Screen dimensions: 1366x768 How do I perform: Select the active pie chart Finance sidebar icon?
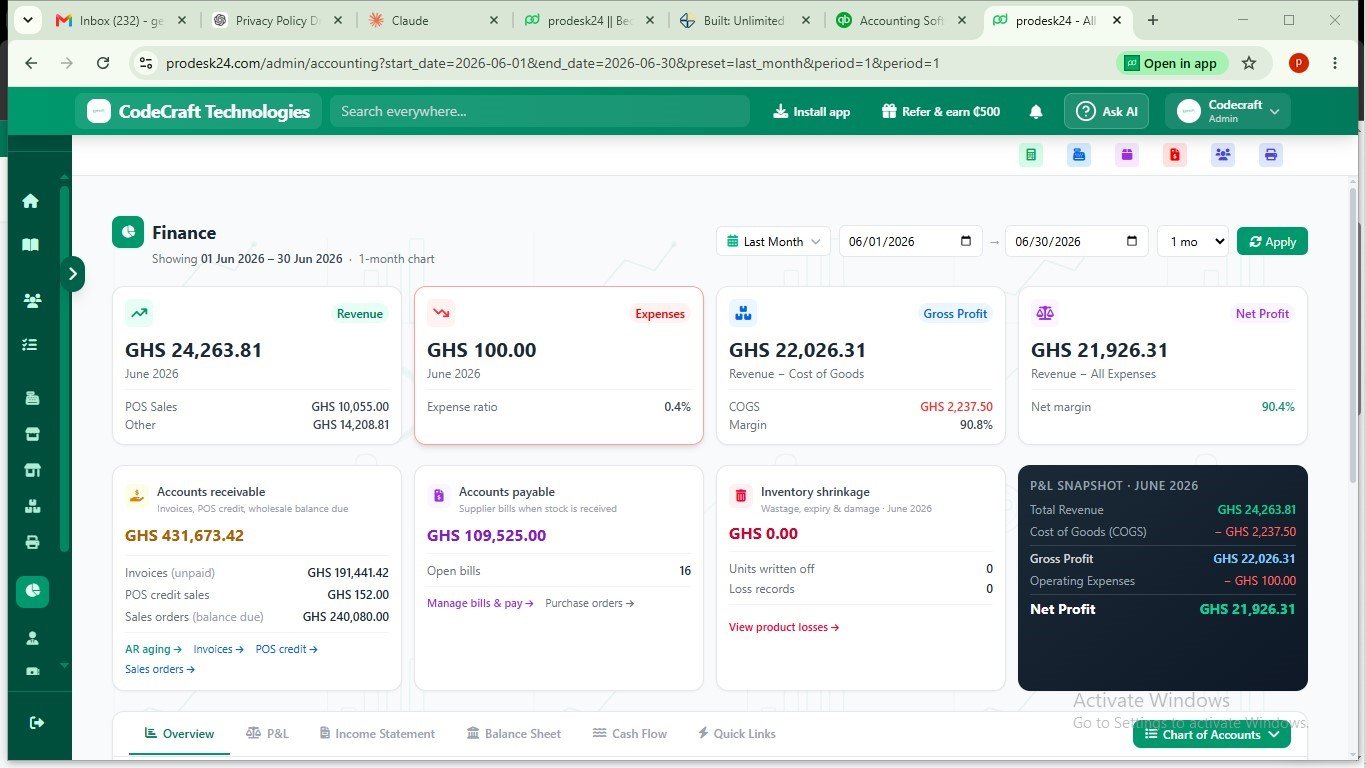[x=32, y=591]
